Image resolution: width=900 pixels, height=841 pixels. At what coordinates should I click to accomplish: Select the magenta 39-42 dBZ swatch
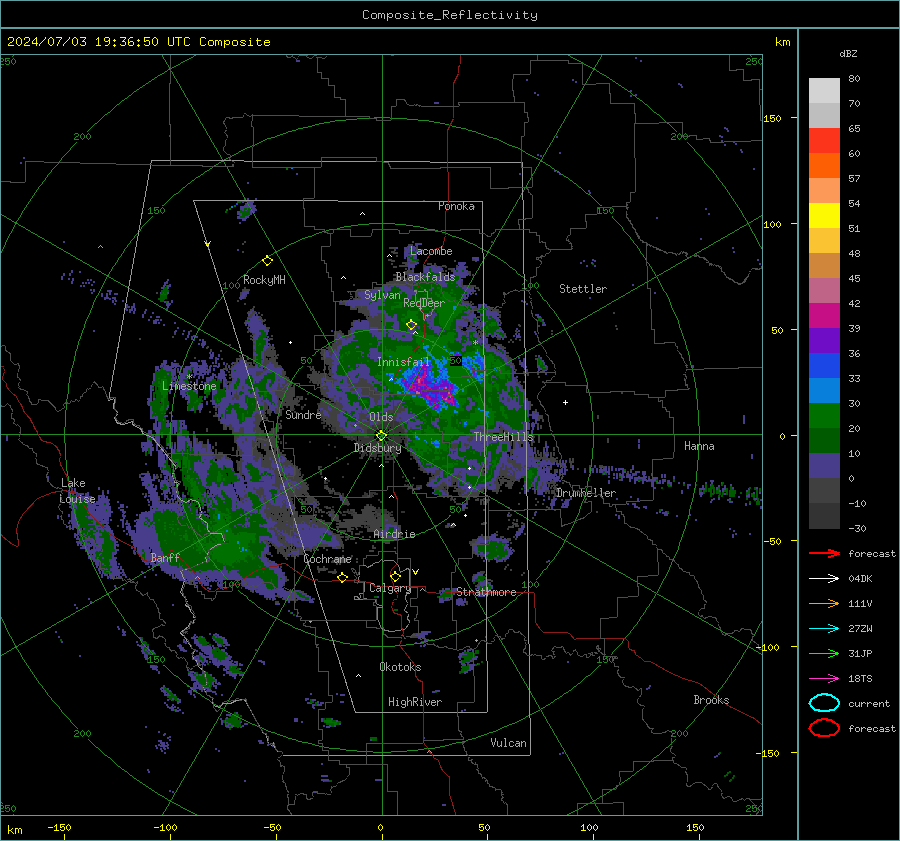(x=824, y=316)
